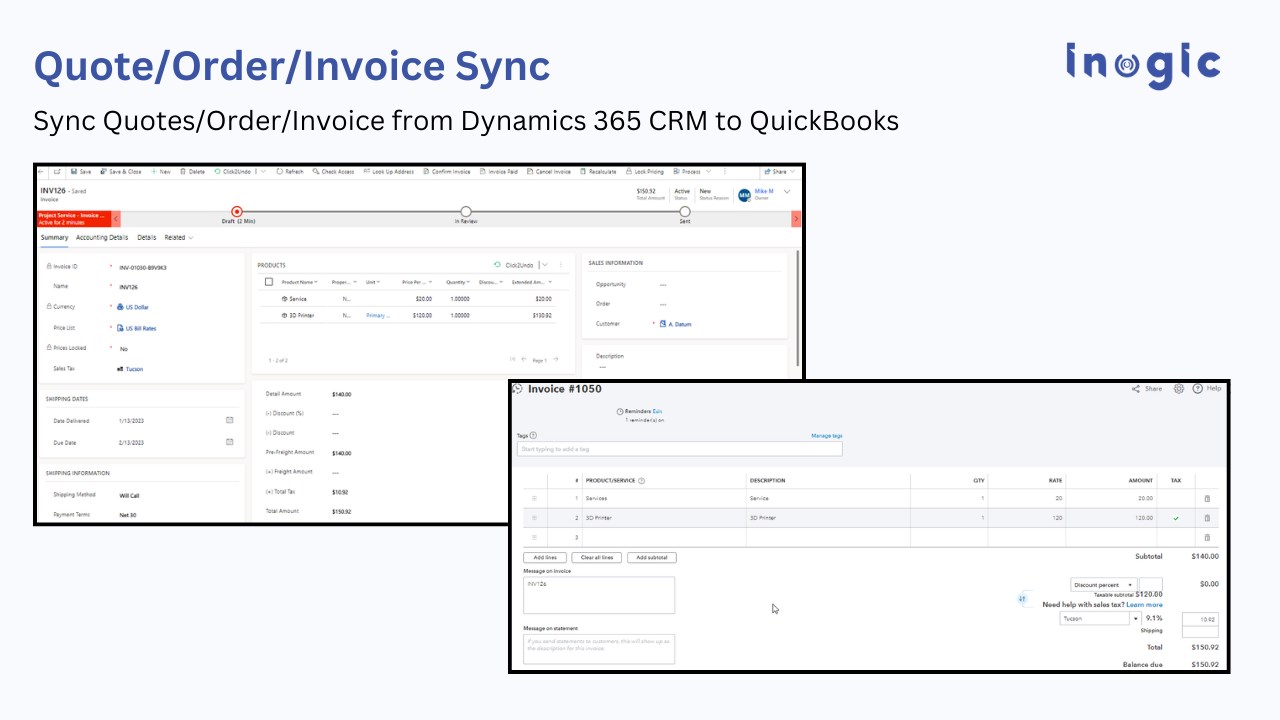Select the Draft stage circle
The height and width of the screenshot is (720, 1280).
coord(237,211)
